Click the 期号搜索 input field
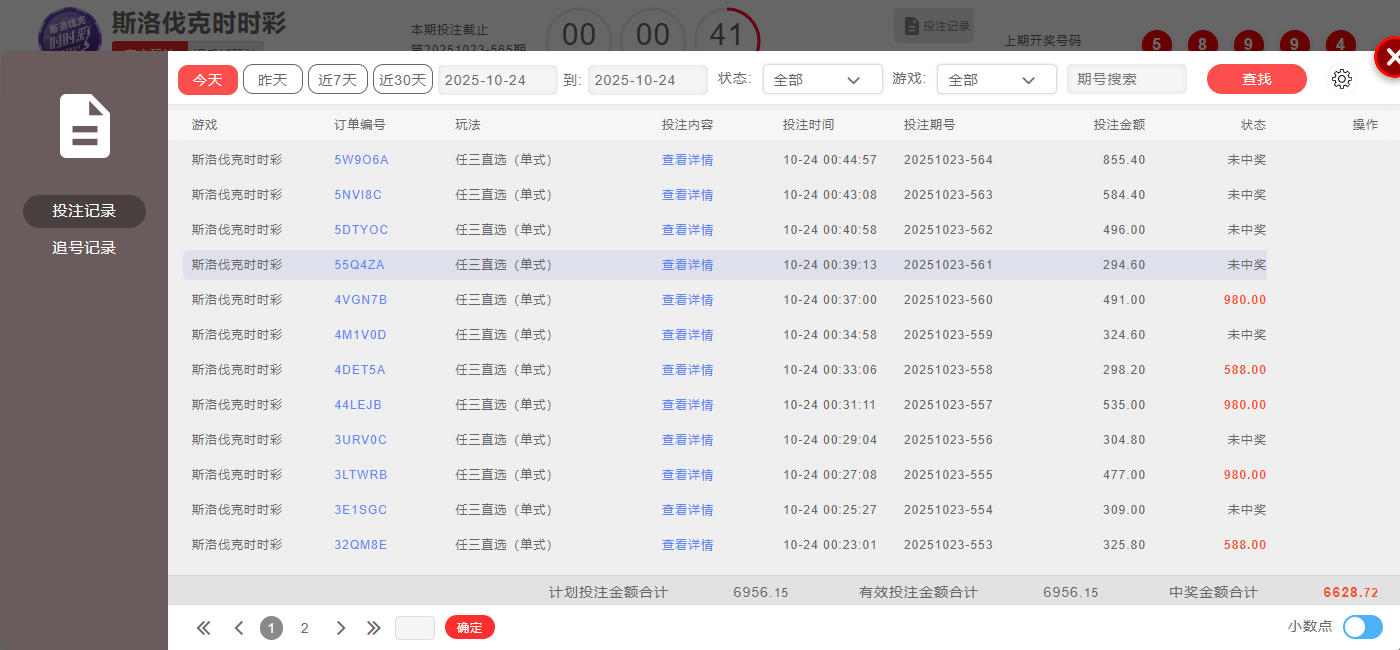Viewport: 1400px width, 650px height. coord(1126,80)
